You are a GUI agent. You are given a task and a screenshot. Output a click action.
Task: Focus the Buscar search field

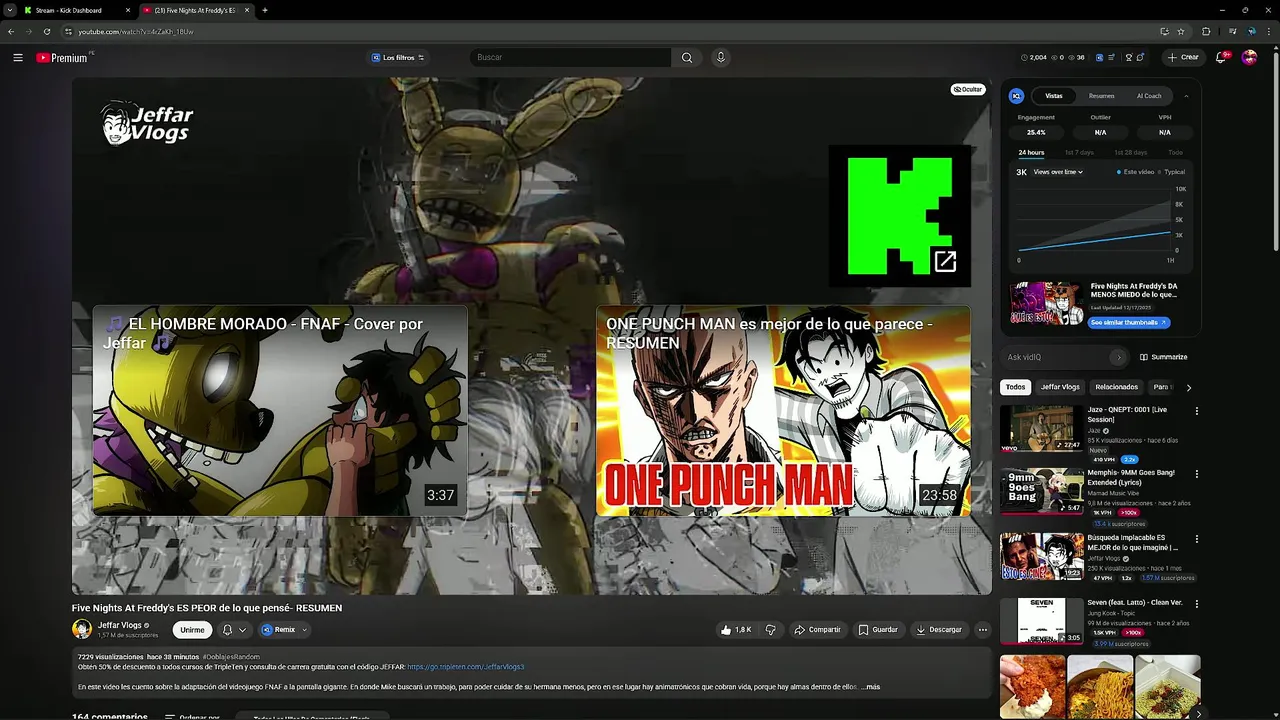pyautogui.click(x=570, y=58)
